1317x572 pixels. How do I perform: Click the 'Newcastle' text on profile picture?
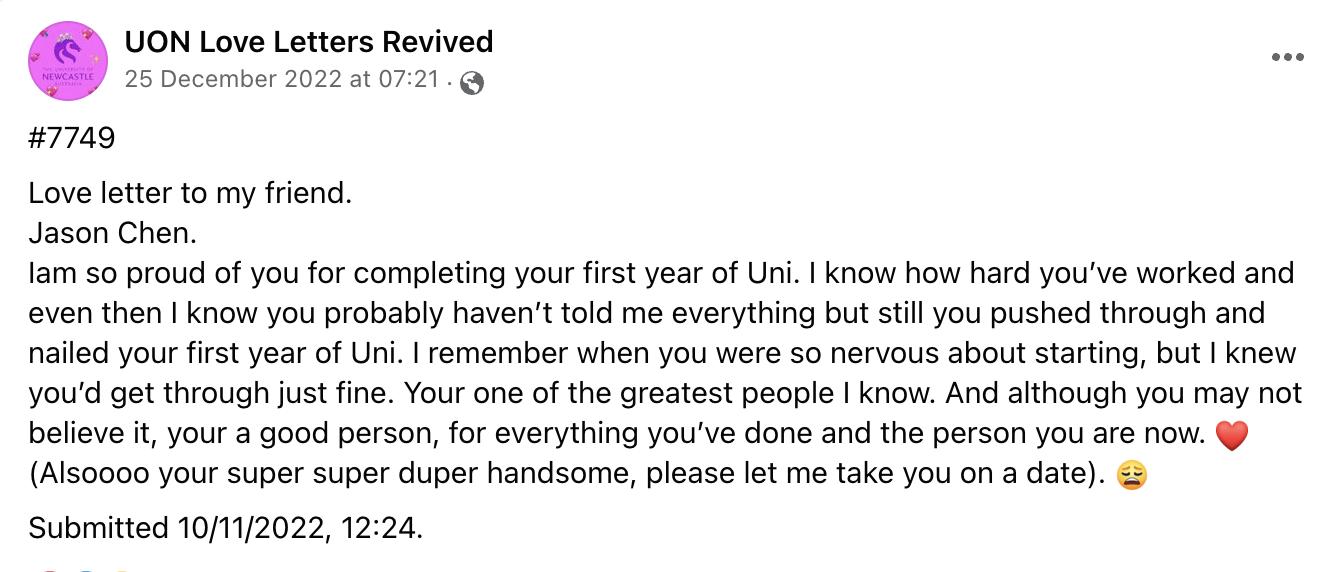68,73
